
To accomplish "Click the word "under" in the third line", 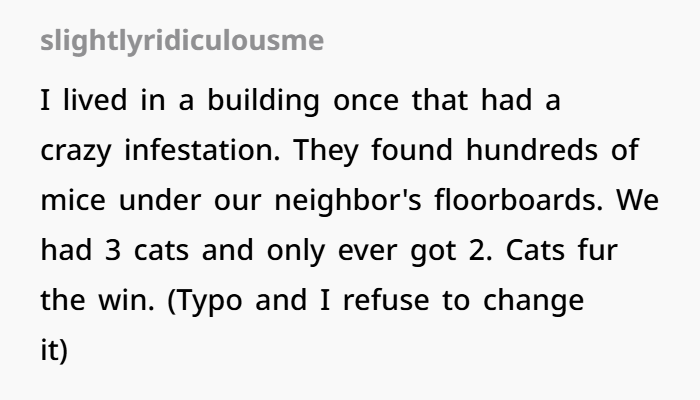I will click(x=160, y=200).
